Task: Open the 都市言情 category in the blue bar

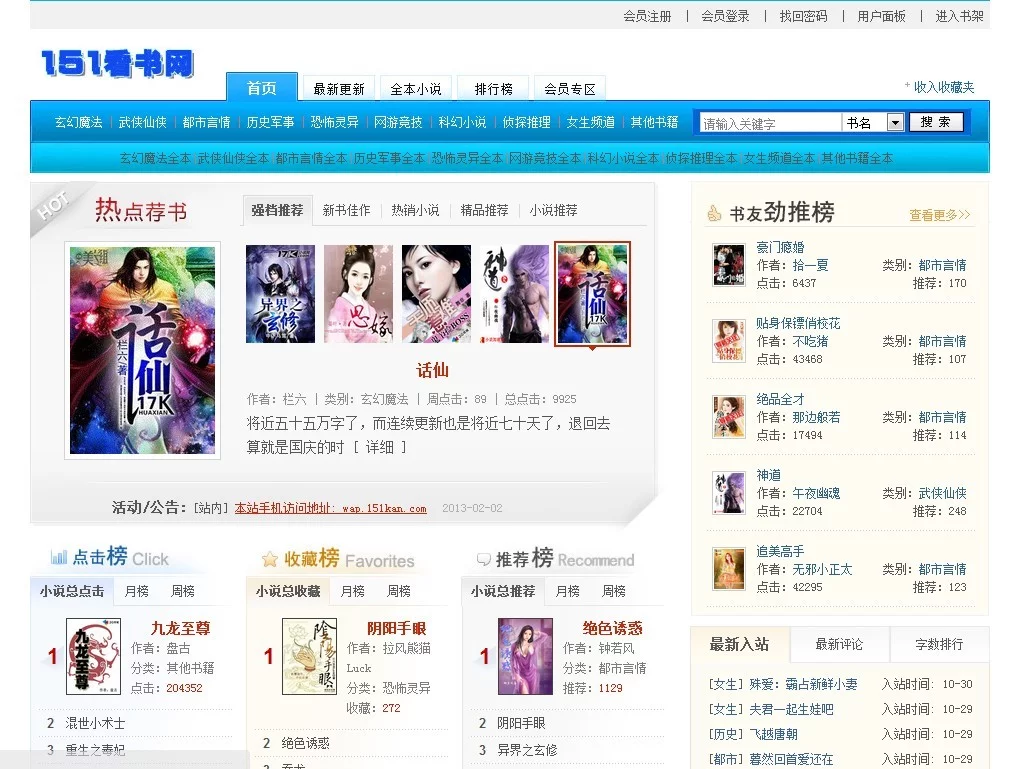Action: click(206, 122)
